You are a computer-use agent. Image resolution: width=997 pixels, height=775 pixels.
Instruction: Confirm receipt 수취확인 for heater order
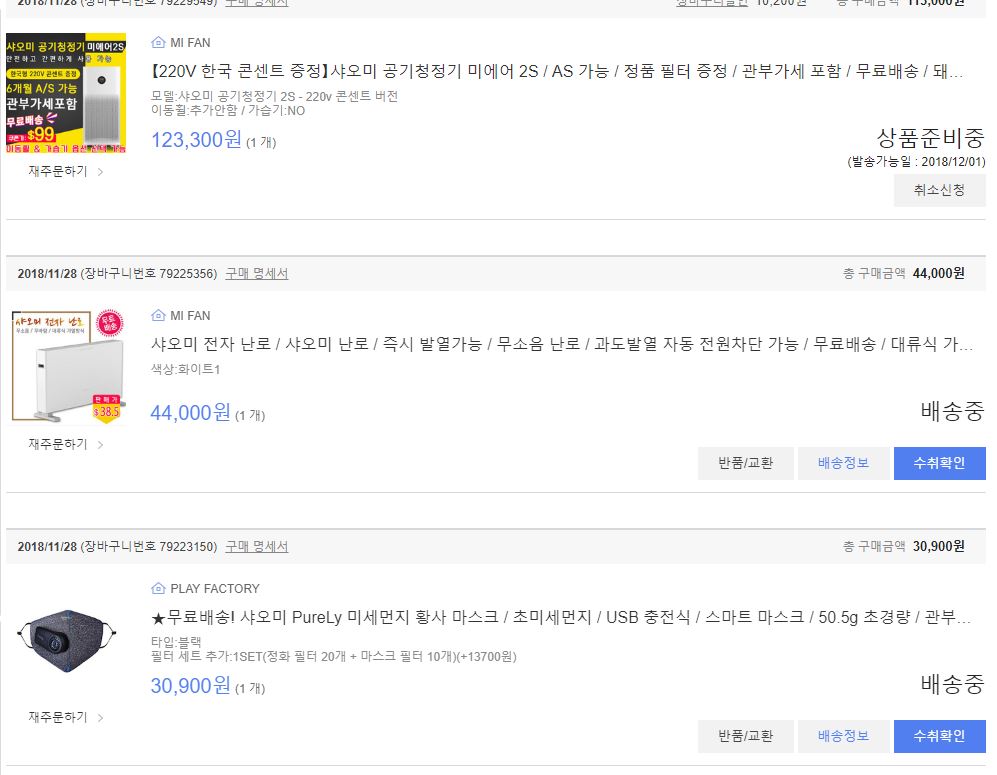coord(939,463)
